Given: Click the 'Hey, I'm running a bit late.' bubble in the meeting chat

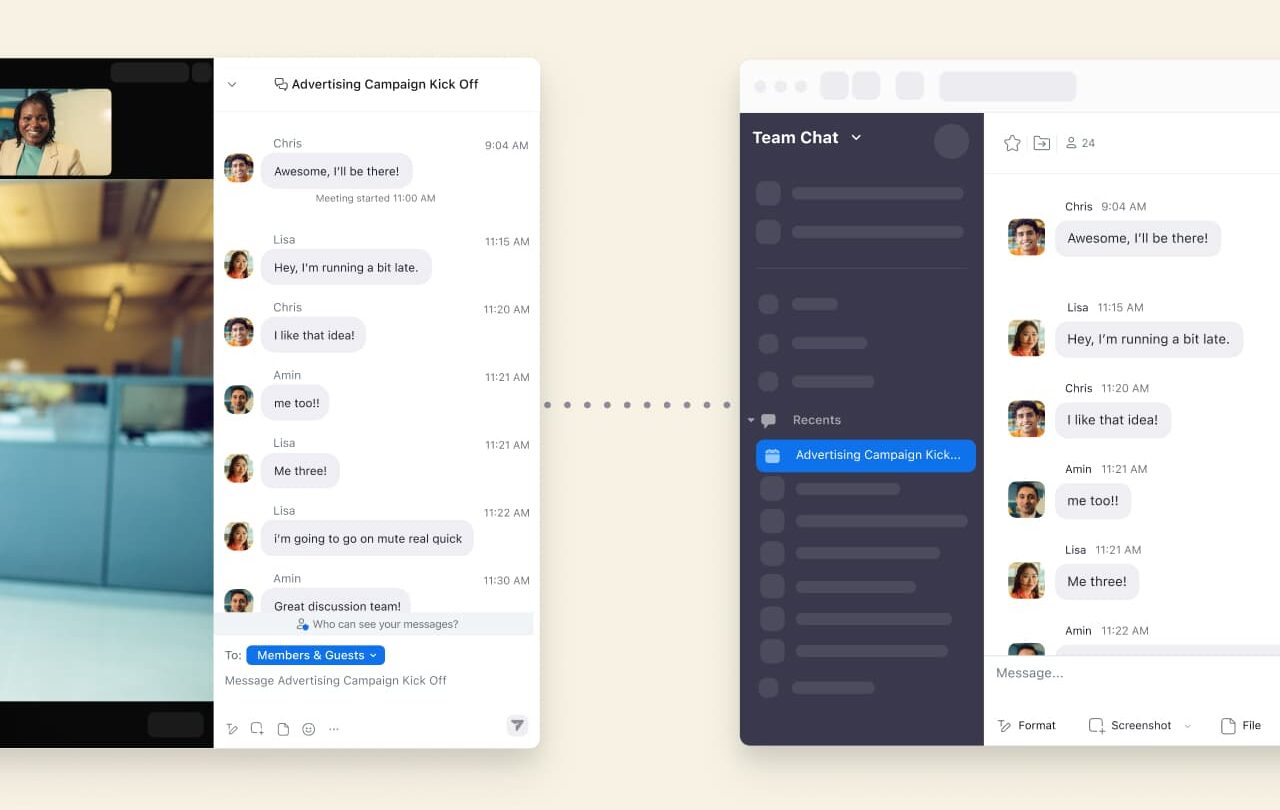Looking at the screenshot, I should (x=346, y=267).
